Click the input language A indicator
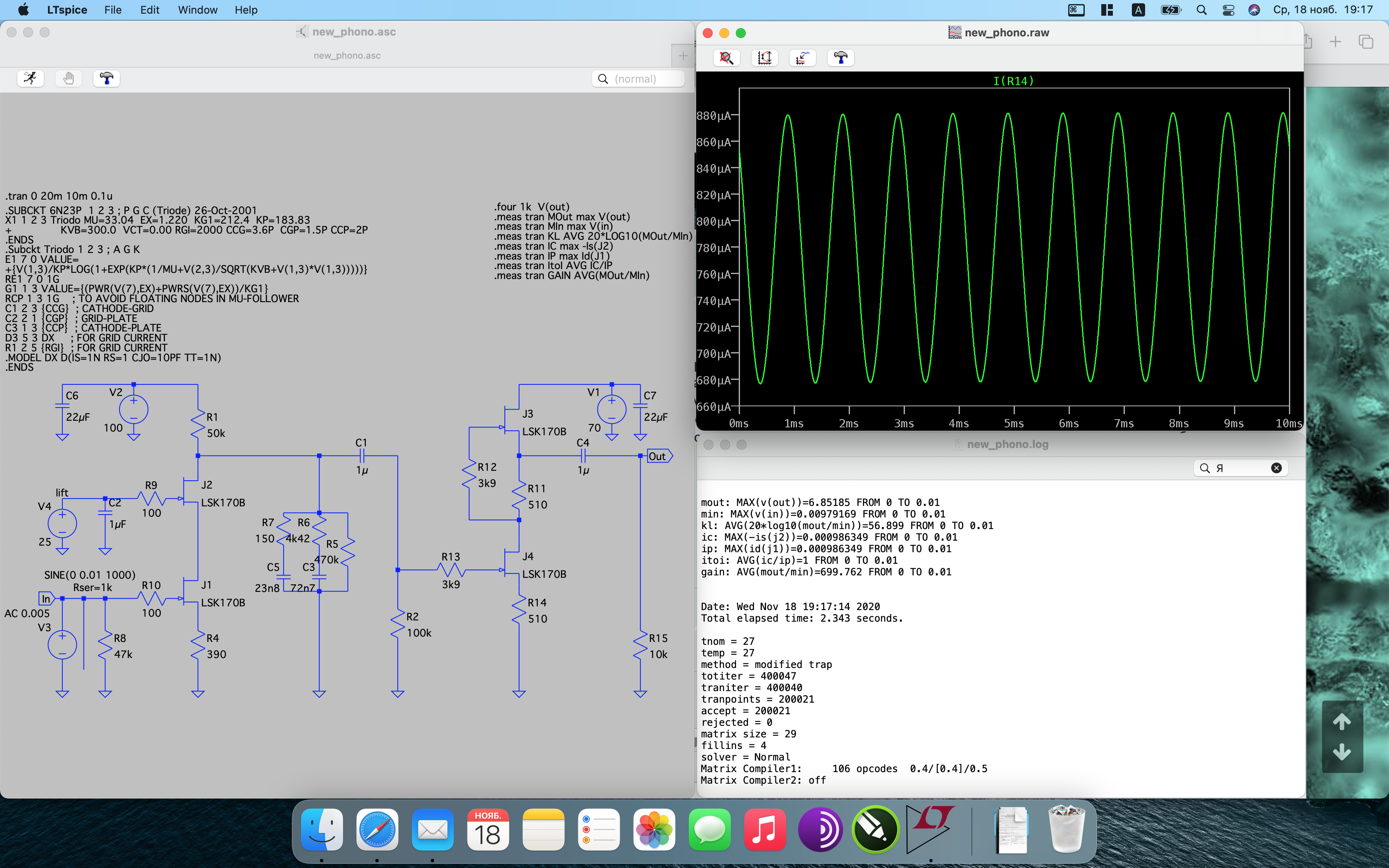 click(x=1138, y=10)
